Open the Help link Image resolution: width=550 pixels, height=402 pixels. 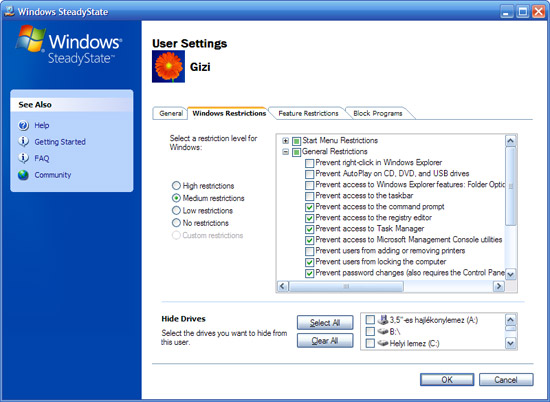click(42, 125)
